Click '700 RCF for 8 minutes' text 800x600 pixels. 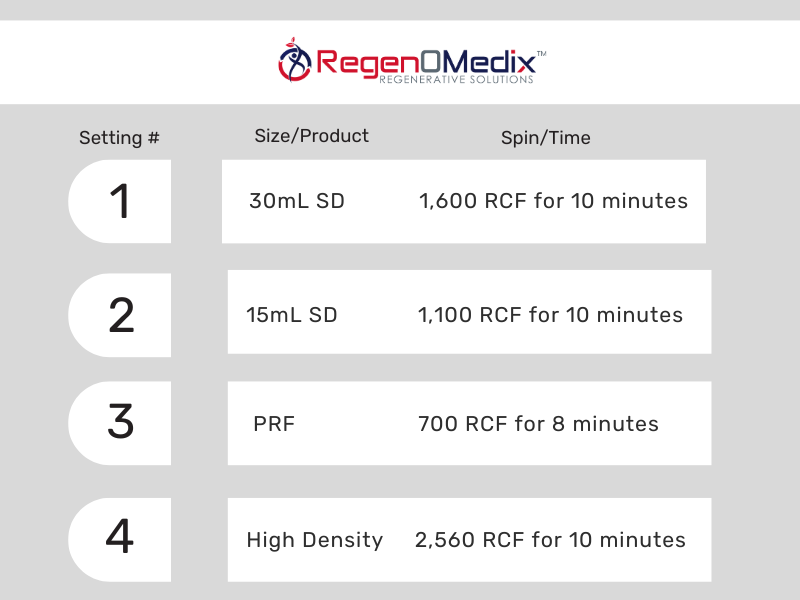[x=538, y=424]
